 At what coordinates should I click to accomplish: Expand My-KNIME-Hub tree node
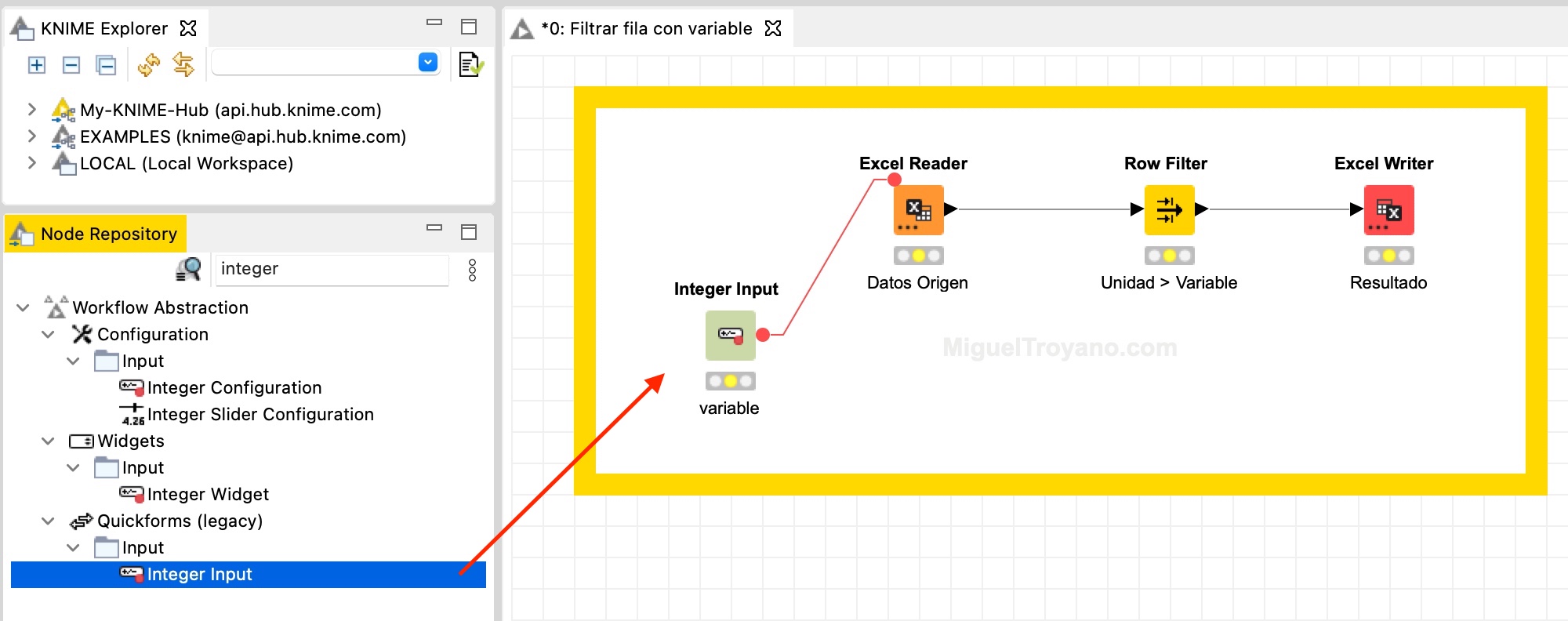(31, 109)
